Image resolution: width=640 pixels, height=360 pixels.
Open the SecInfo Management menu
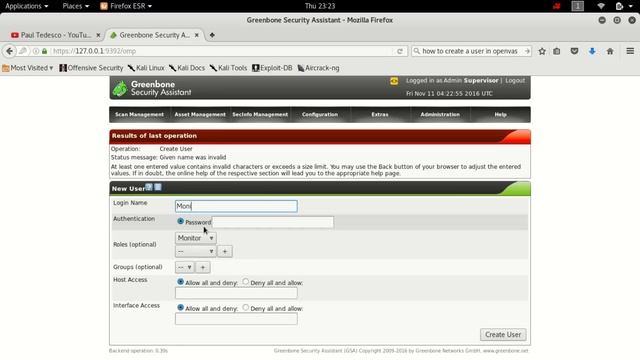tap(260, 115)
